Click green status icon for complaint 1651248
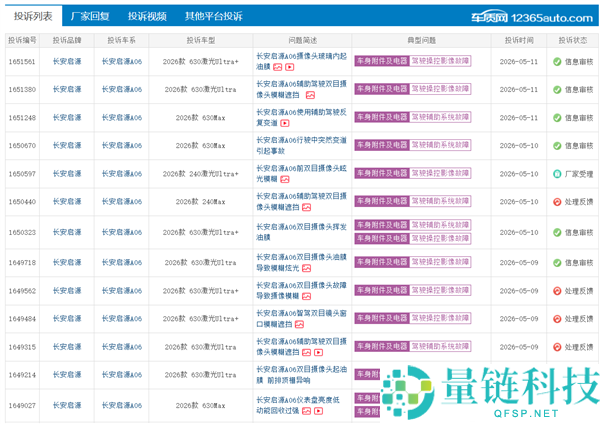Image resolution: width=600 pixels, height=424 pixels. [557, 118]
